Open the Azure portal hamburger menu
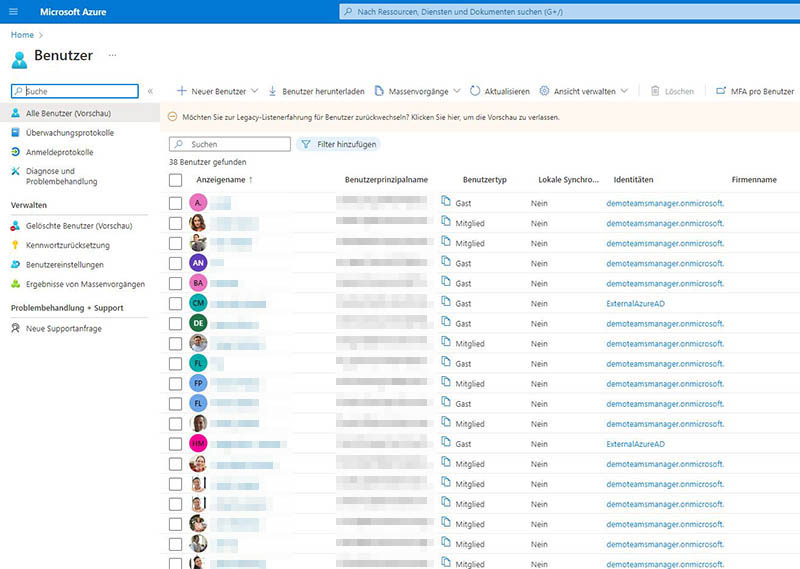 coord(14,12)
